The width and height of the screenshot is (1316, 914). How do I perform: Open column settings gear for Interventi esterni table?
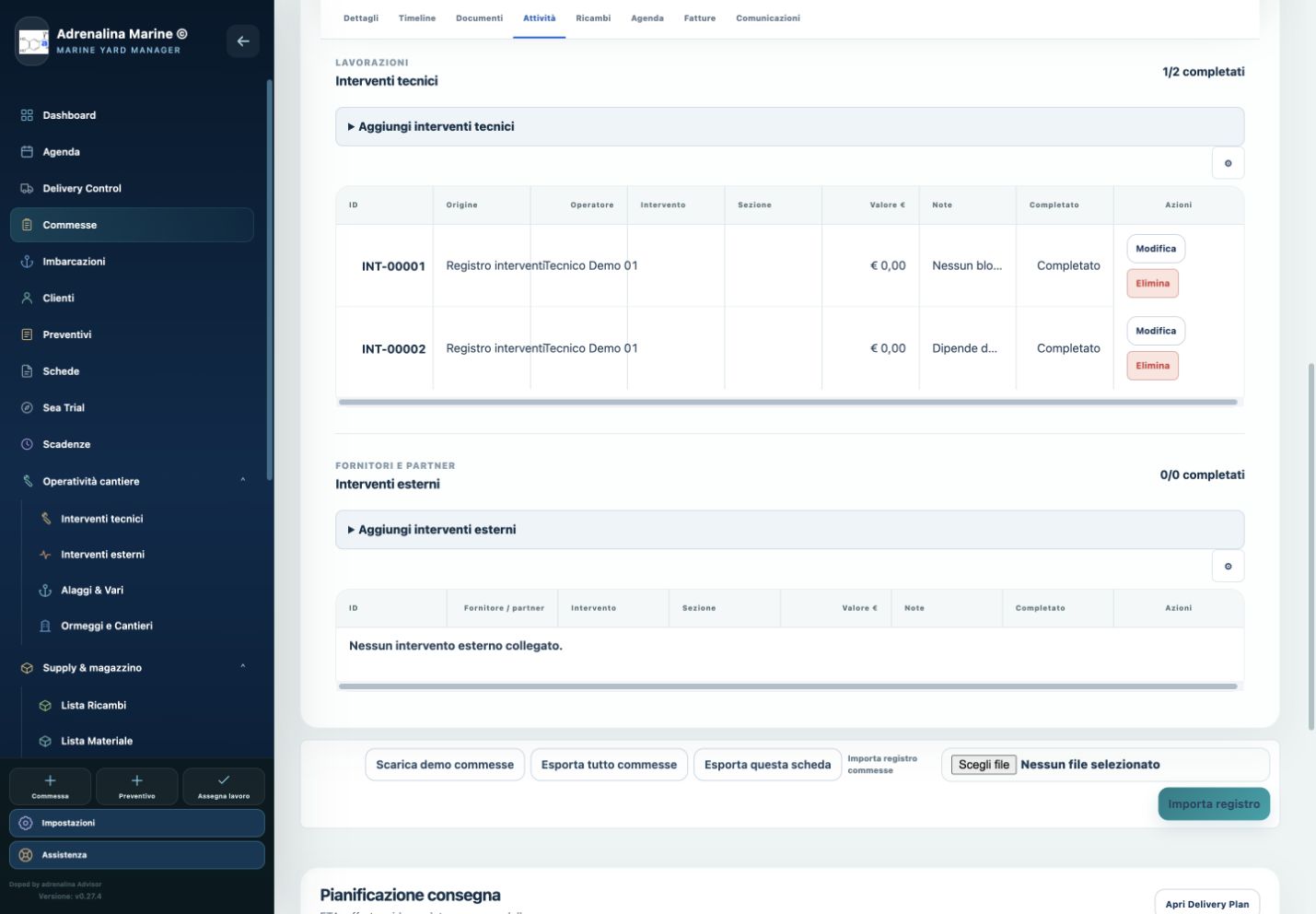[x=1228, y=566]
